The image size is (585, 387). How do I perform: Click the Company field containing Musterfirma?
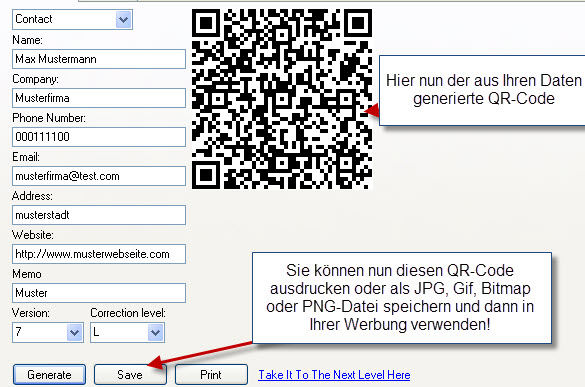point(99,98)
